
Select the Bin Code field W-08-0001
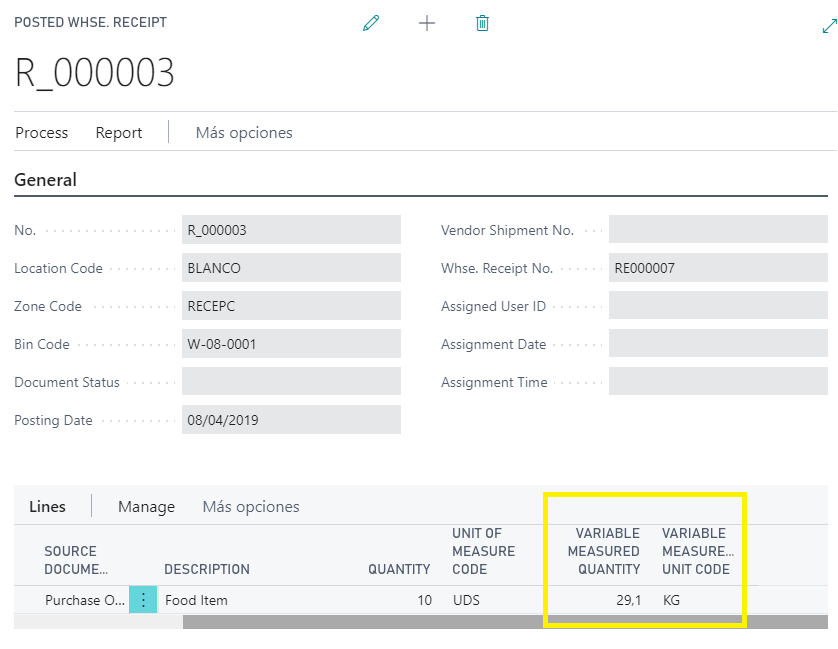point(291,344)
